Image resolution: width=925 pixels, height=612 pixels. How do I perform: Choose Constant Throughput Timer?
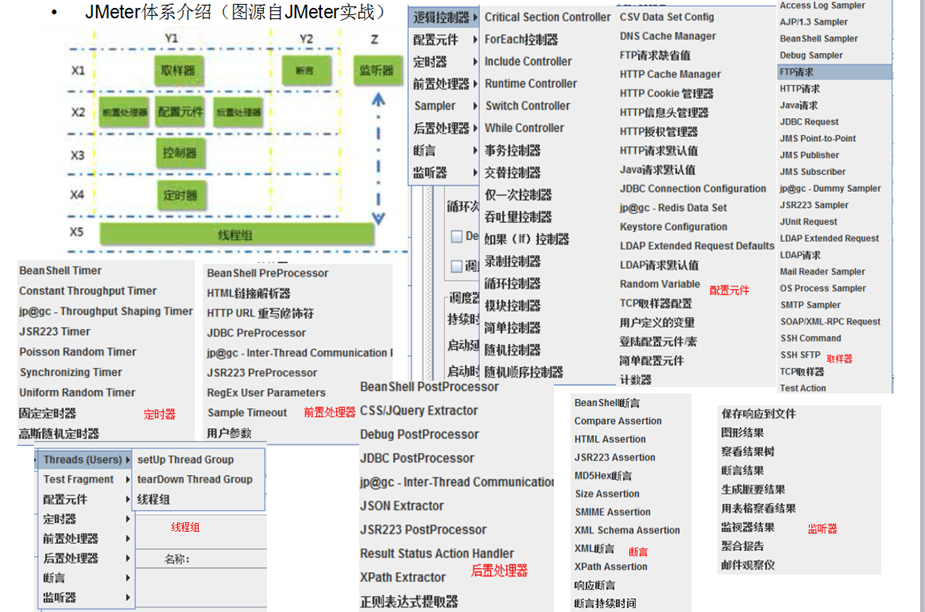point(87,291)
